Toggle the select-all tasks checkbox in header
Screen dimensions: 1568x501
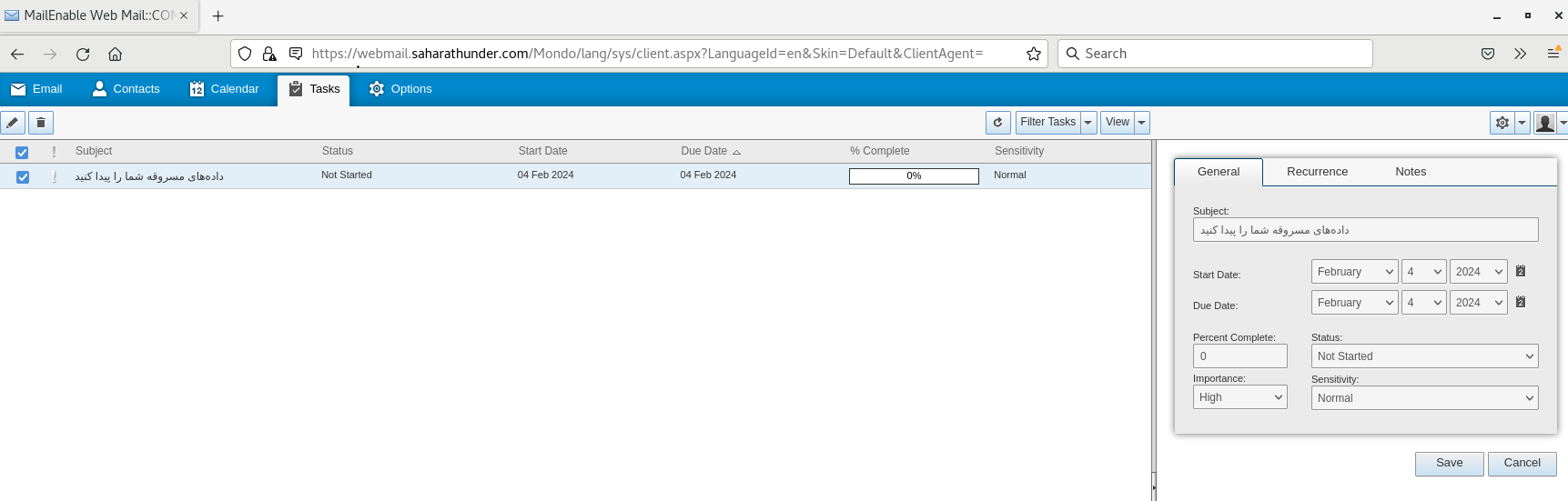point(22,153)
